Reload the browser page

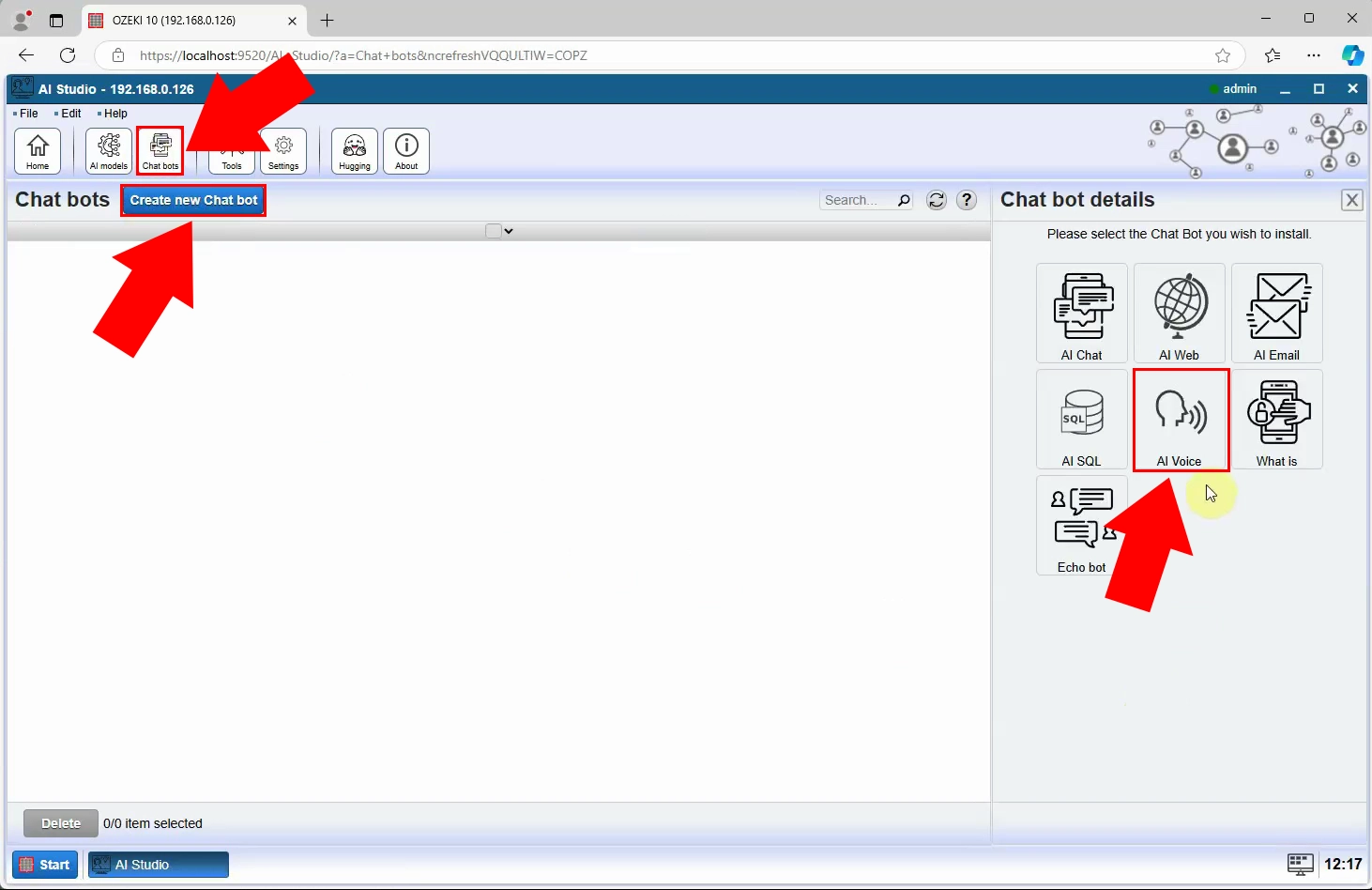pos(68,55)
